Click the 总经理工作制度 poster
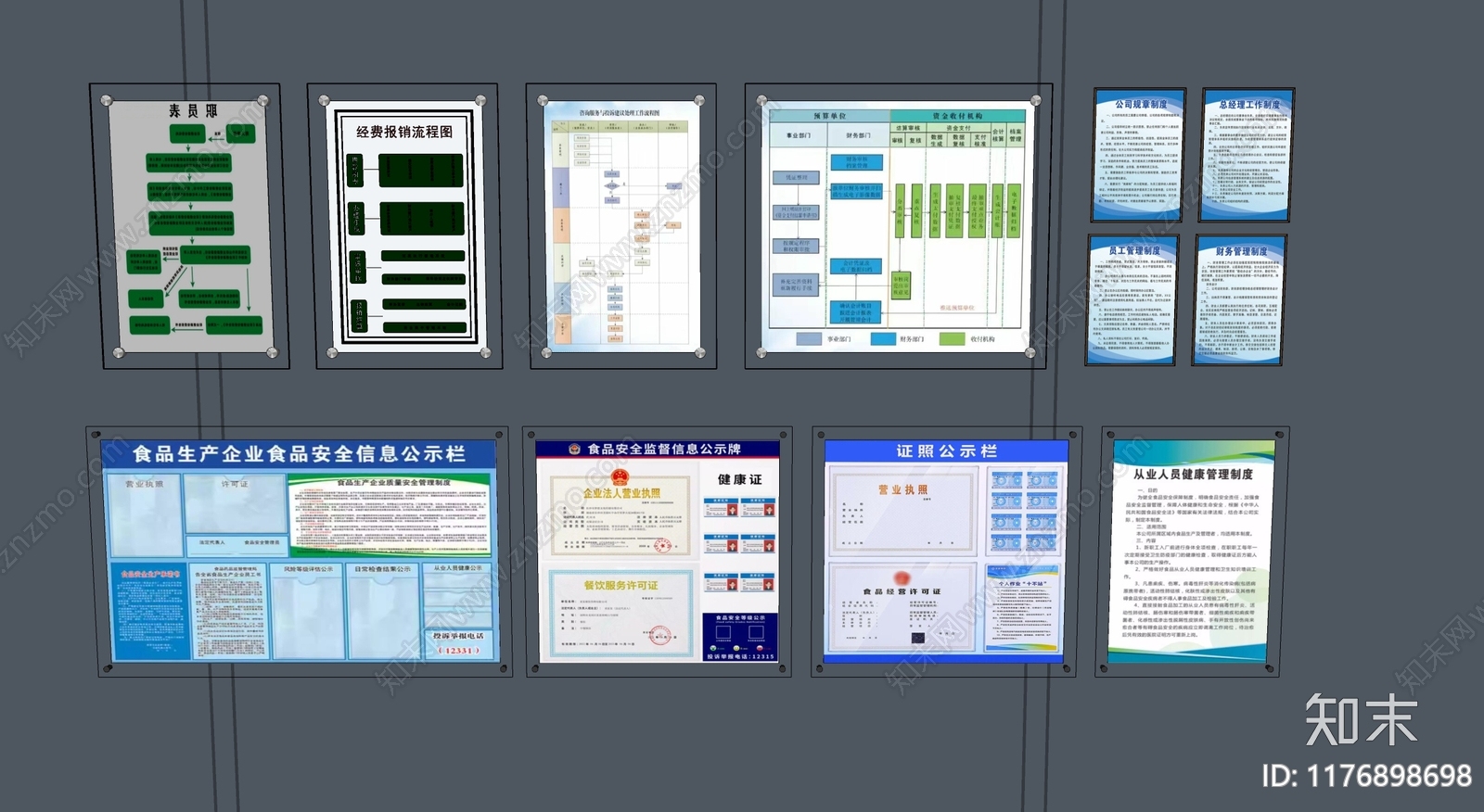The image size is (1484, 812). [x=1247, y=155]
